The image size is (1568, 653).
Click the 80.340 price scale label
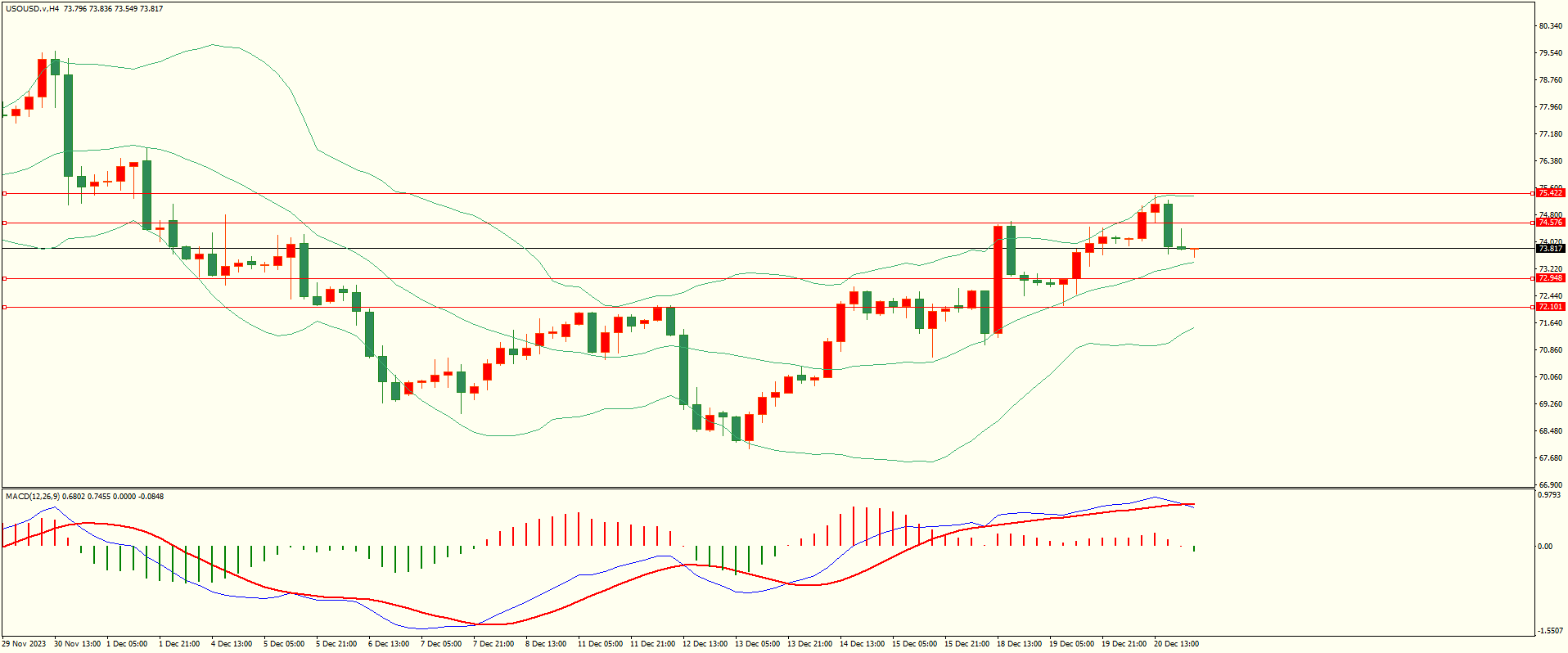(1551, 26)
